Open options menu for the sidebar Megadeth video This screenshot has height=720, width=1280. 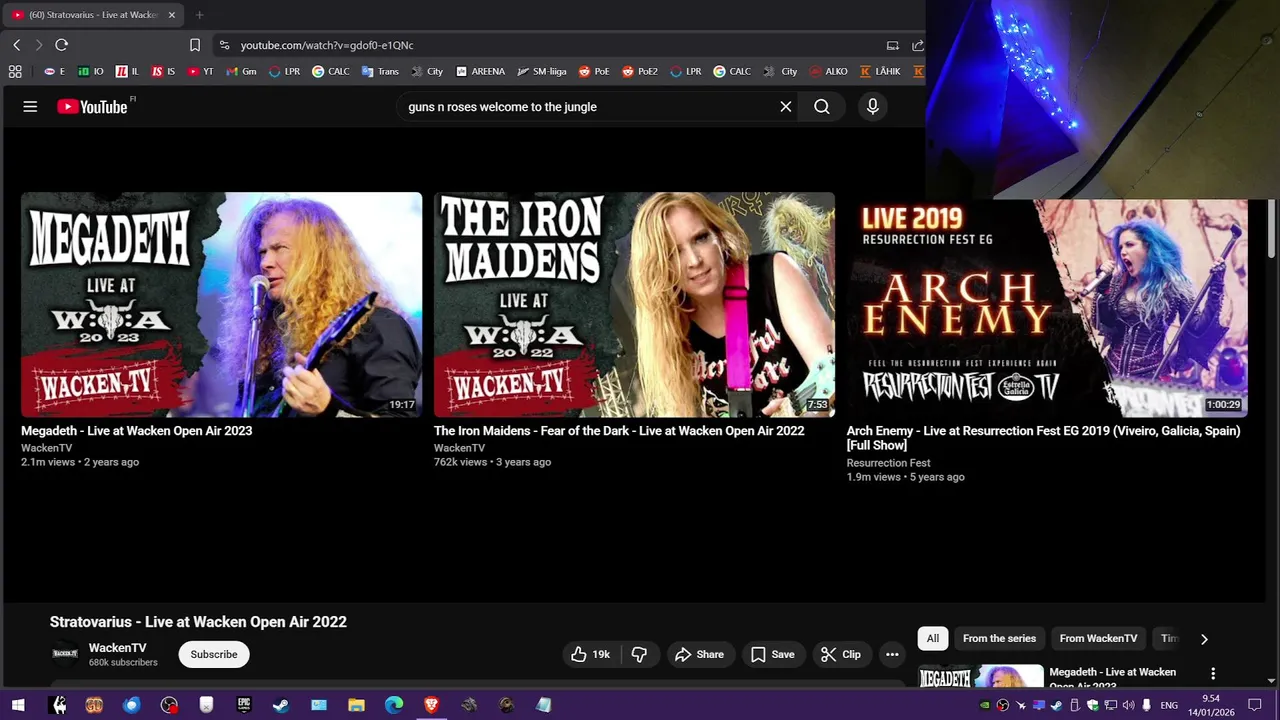1213,674
